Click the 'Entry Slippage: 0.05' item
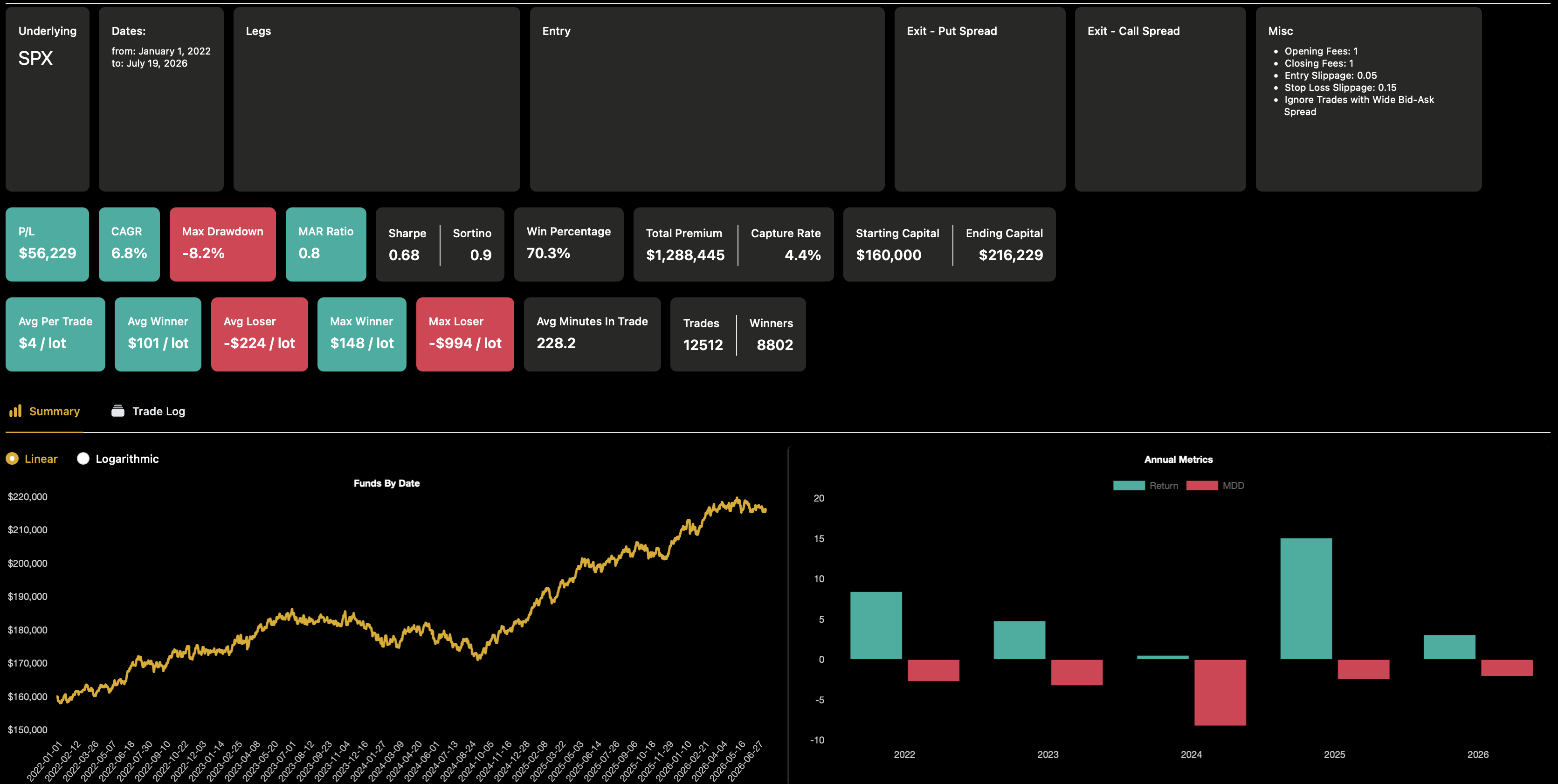The height and width of the screenshot is (784, 1558). pyautogui.click(x=1331, y=76)
